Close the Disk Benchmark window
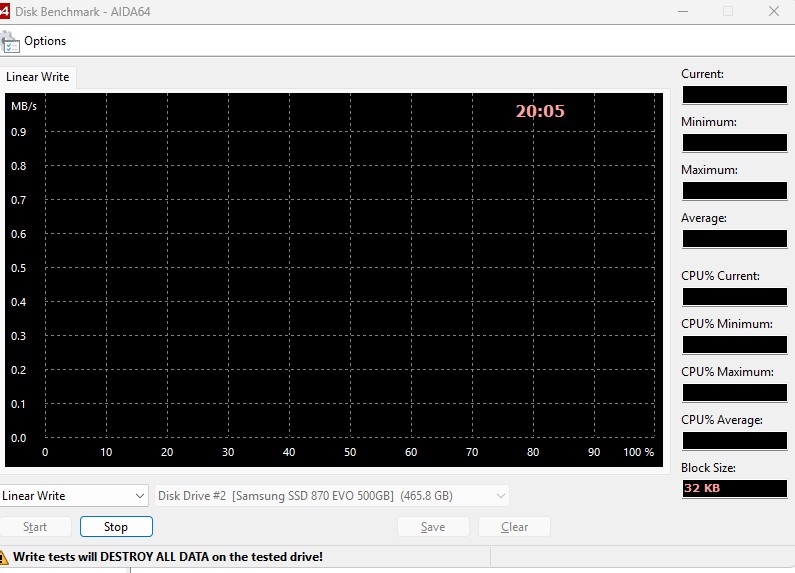795x573 pixels. [x=774, y=11]
